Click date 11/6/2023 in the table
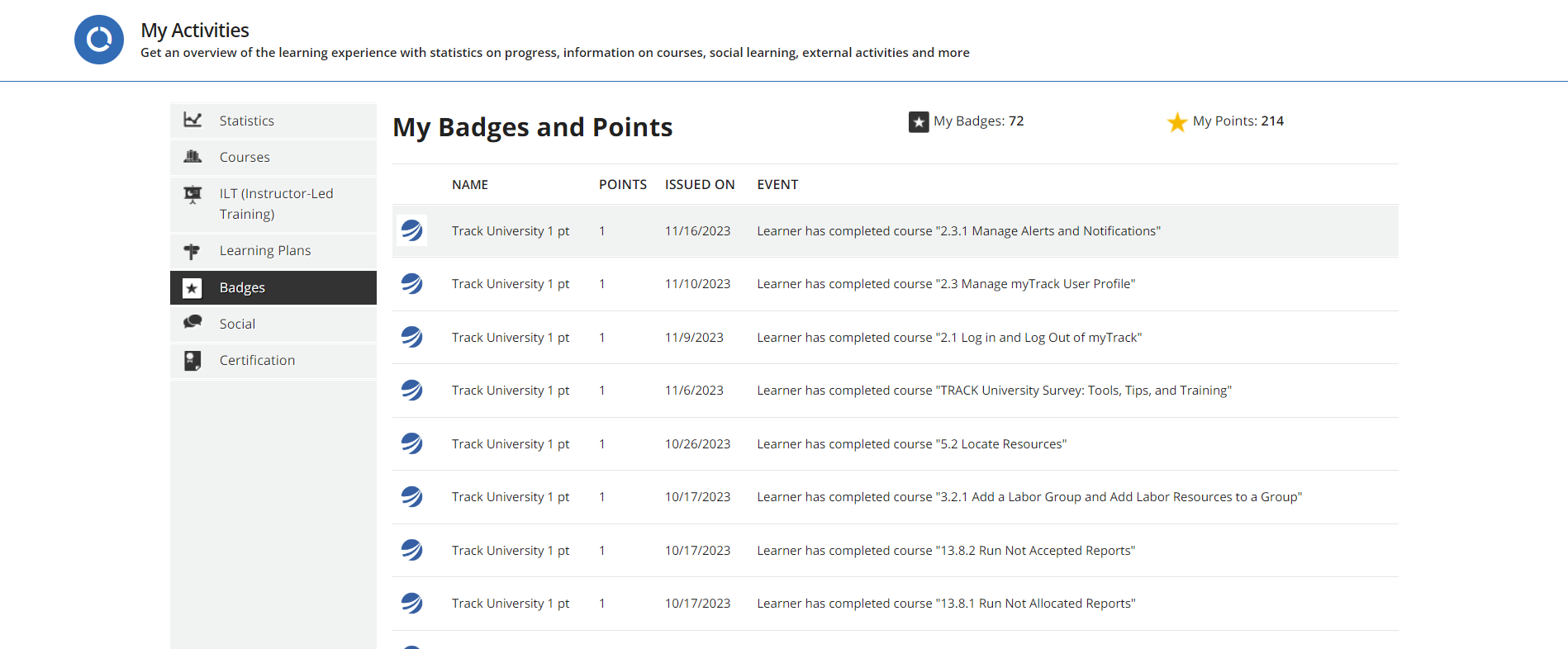1568x649 pixels. 694,391
